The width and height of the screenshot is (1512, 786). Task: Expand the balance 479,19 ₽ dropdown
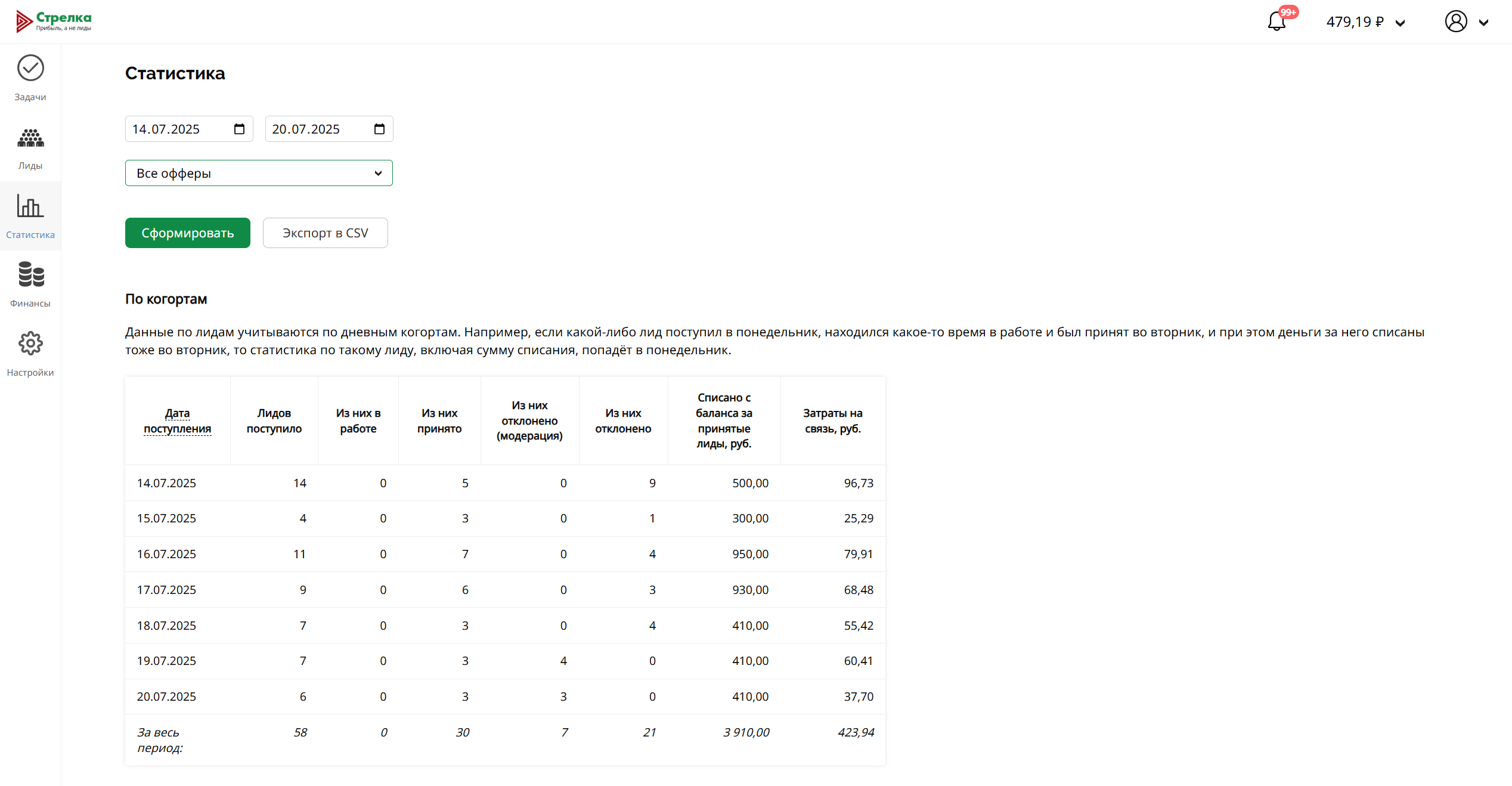click(1401, 23)
